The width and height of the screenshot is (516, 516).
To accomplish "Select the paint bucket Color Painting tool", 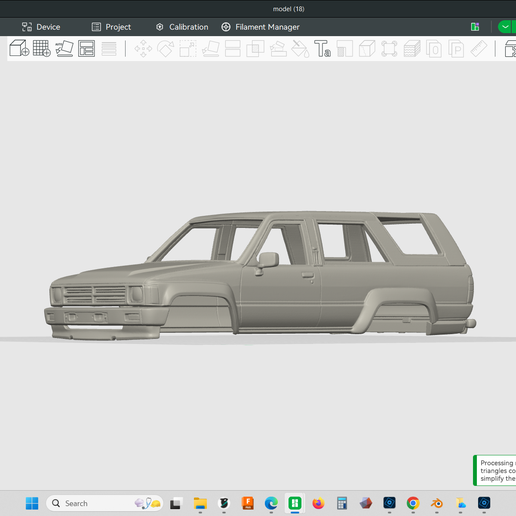I will tap(300, 49).
